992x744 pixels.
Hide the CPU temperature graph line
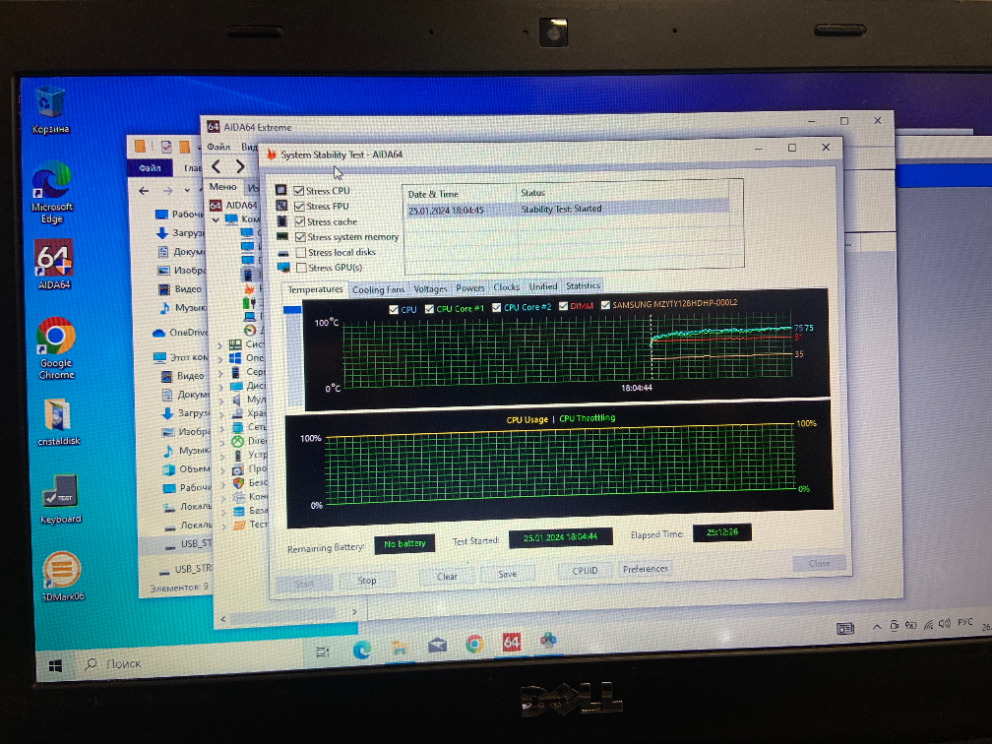[x=394, y=309]
